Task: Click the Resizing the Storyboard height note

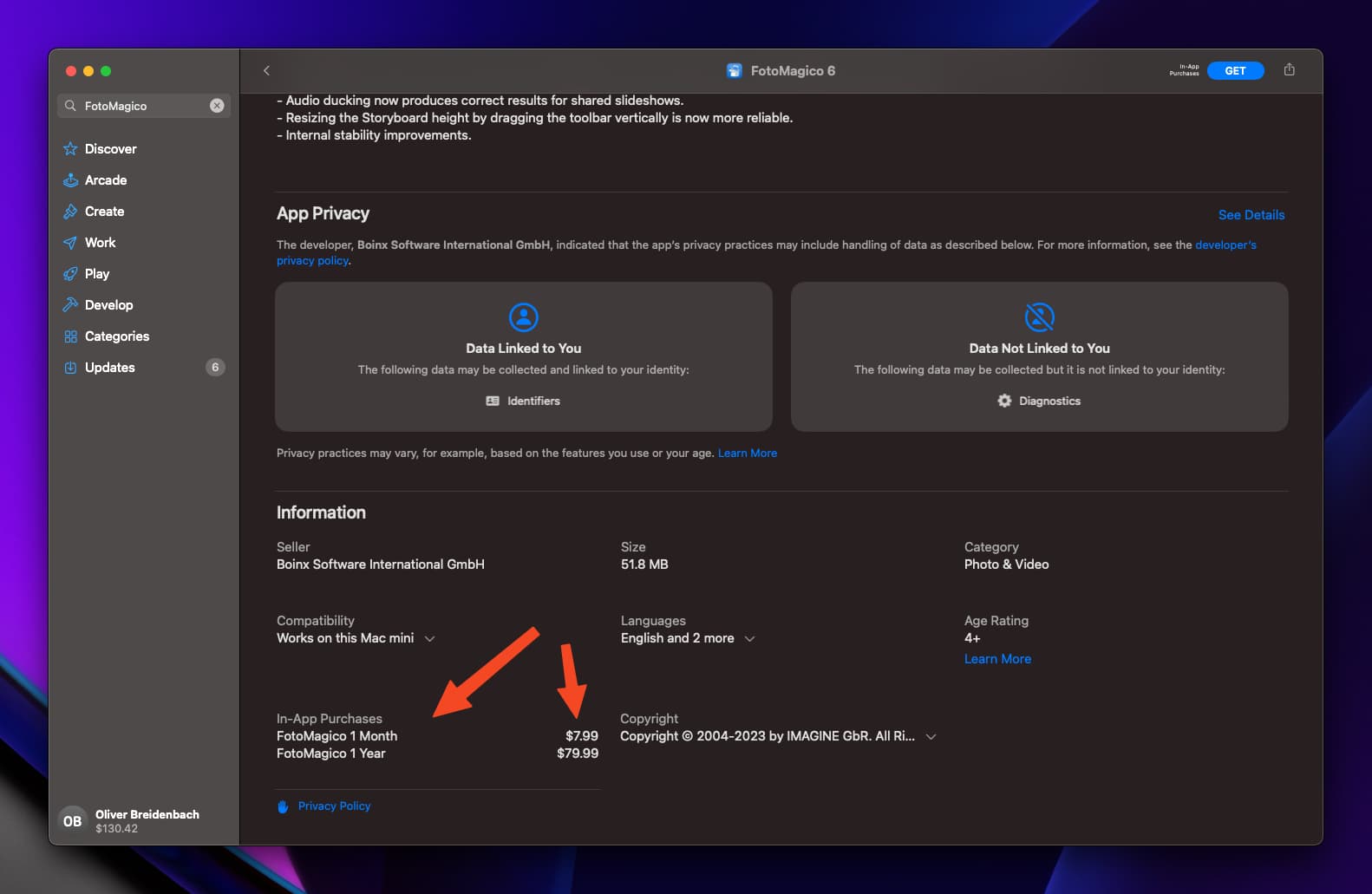Action: point(534,118)
